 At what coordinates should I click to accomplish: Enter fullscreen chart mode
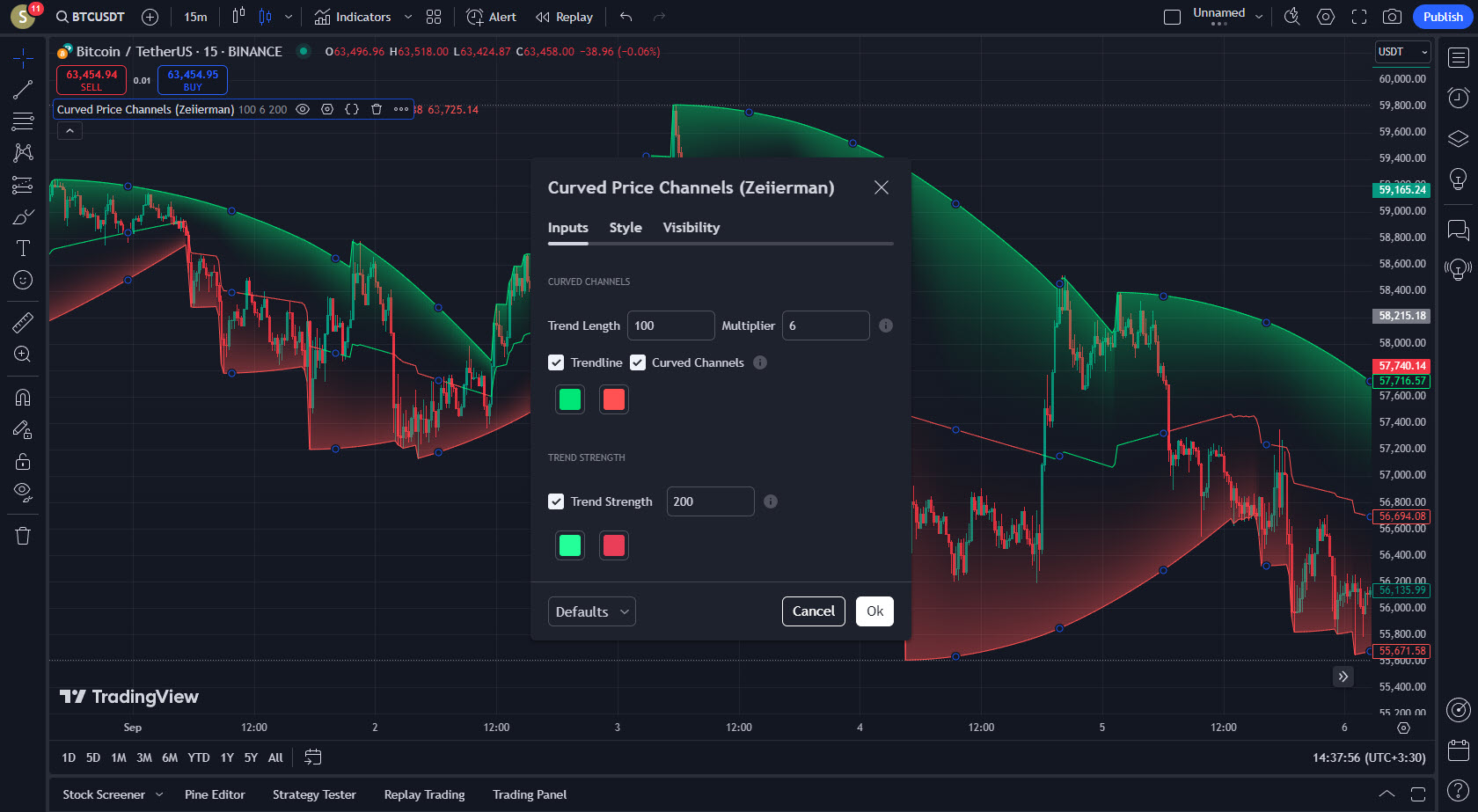1359,17
